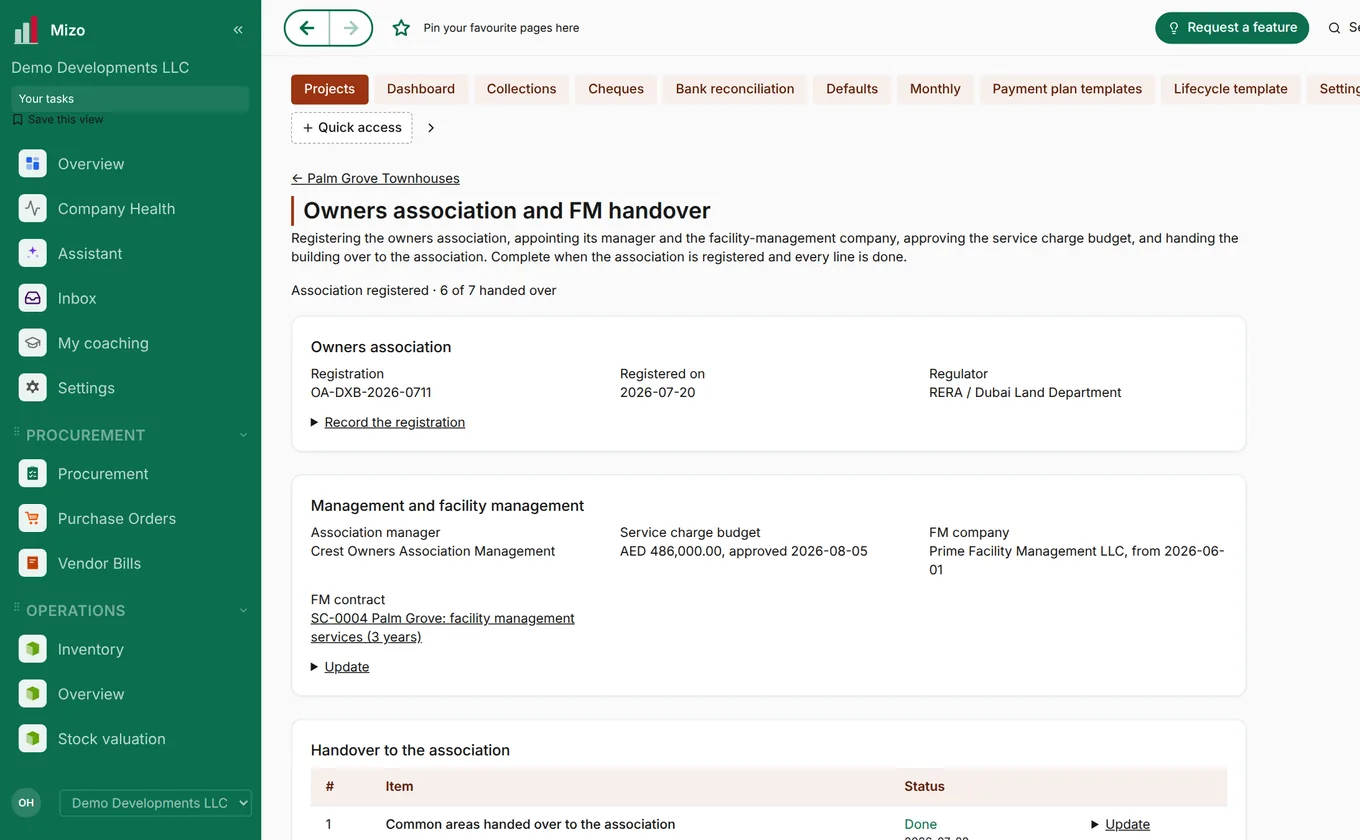Click the search magnifier icon
Viewport: 1360px width, 840px height.
1334,28
